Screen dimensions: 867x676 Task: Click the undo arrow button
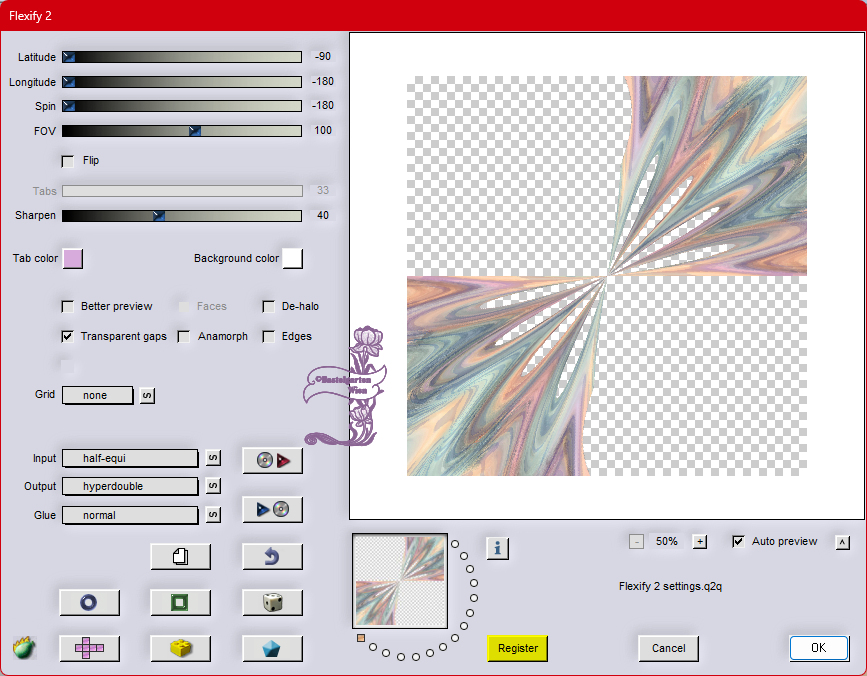tap(272, 556)
